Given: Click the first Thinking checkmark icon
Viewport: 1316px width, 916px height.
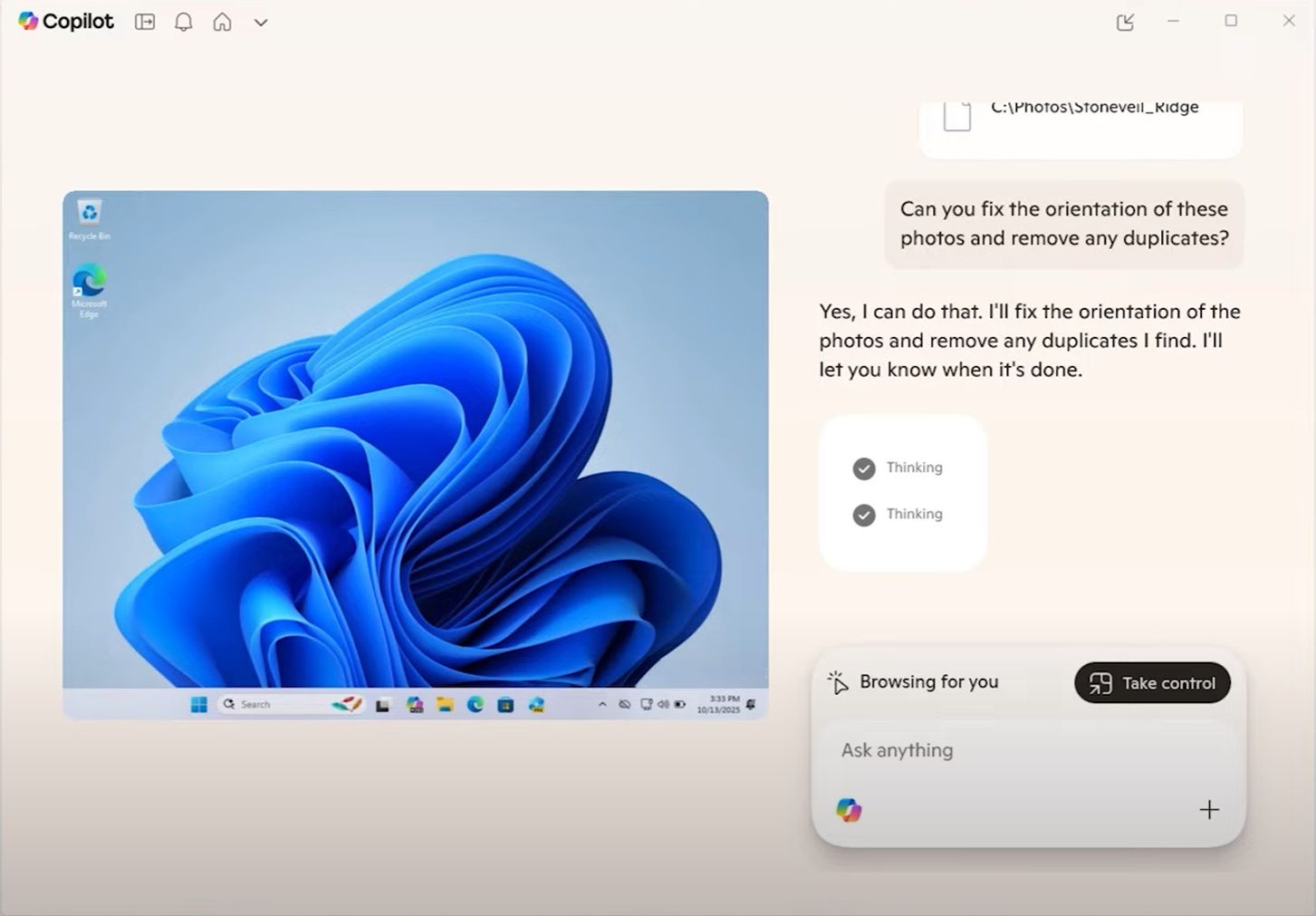Looking at the screenshot, I should pyautogui.click(x=864, y=468).
